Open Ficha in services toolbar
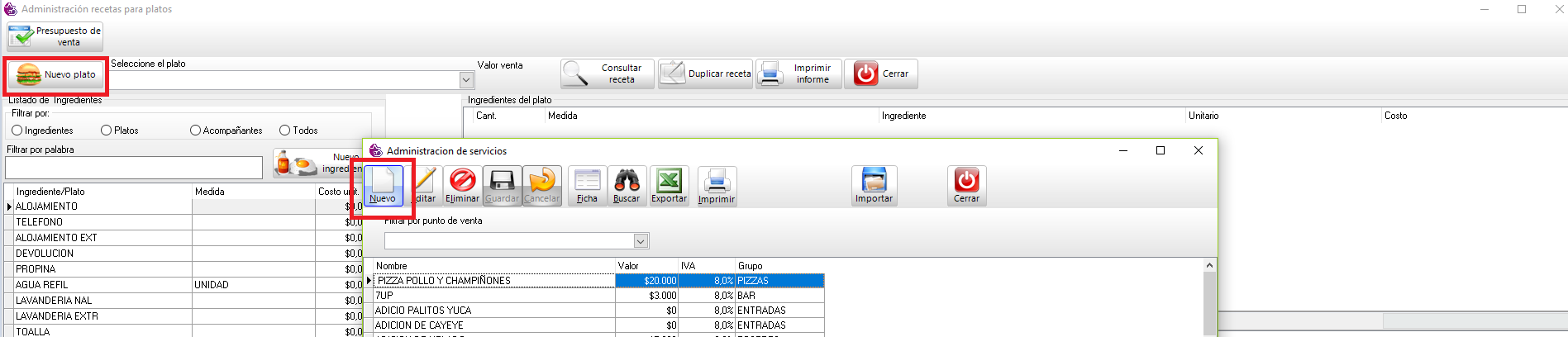Image resolution: width=1568 pixels, height=337 pixels. (587, 185)
